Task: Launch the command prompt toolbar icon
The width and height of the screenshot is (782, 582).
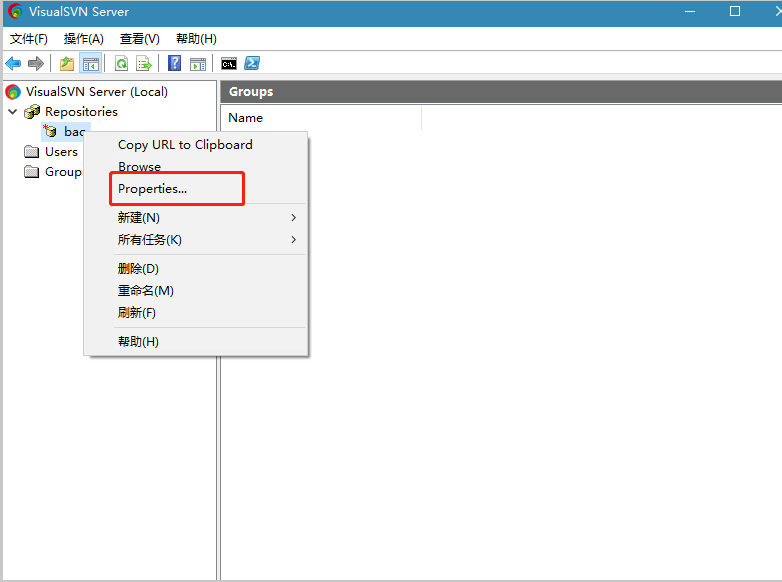Action: (x=229, y=64)
